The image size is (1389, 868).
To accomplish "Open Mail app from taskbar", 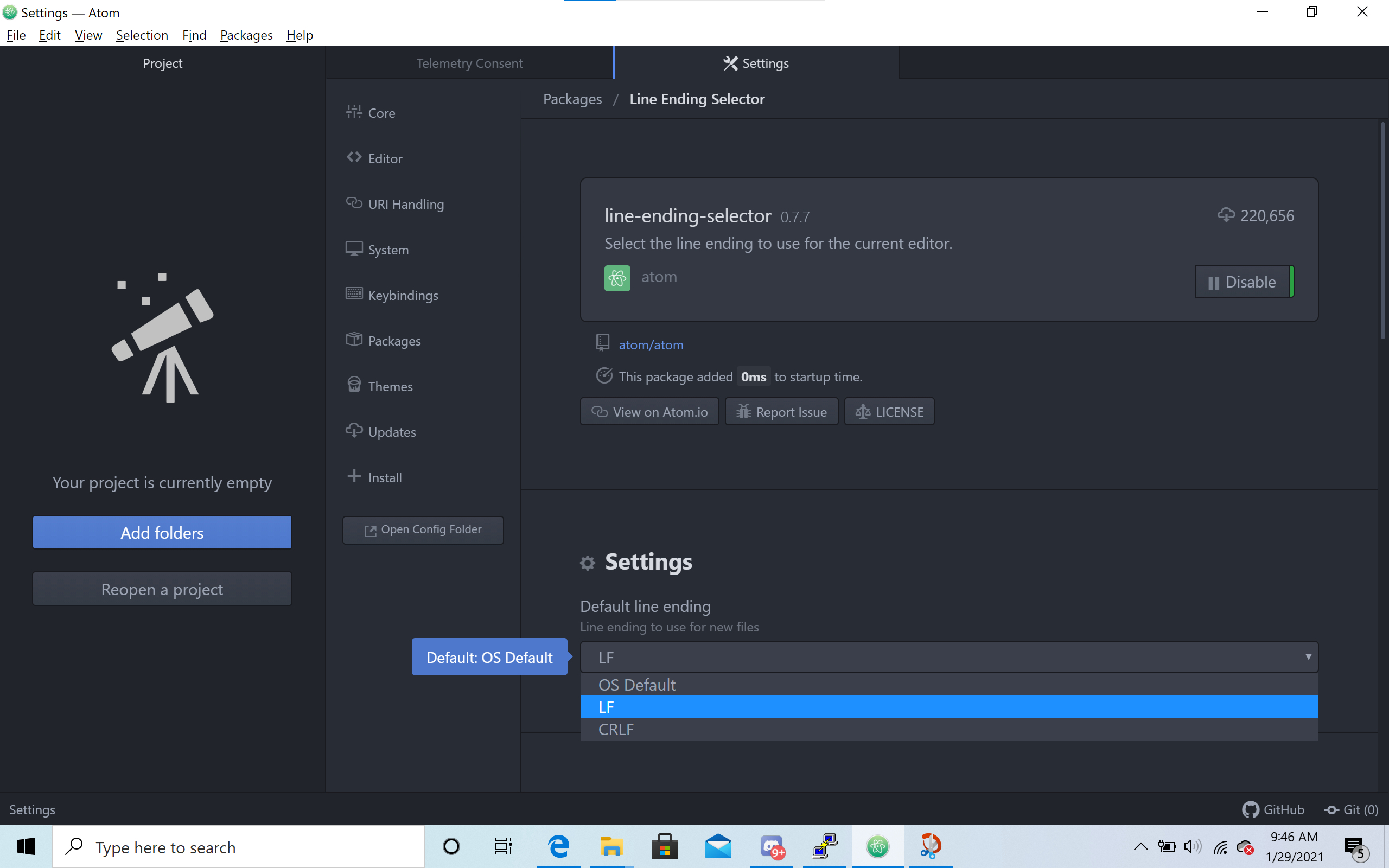I will (718, 847).
